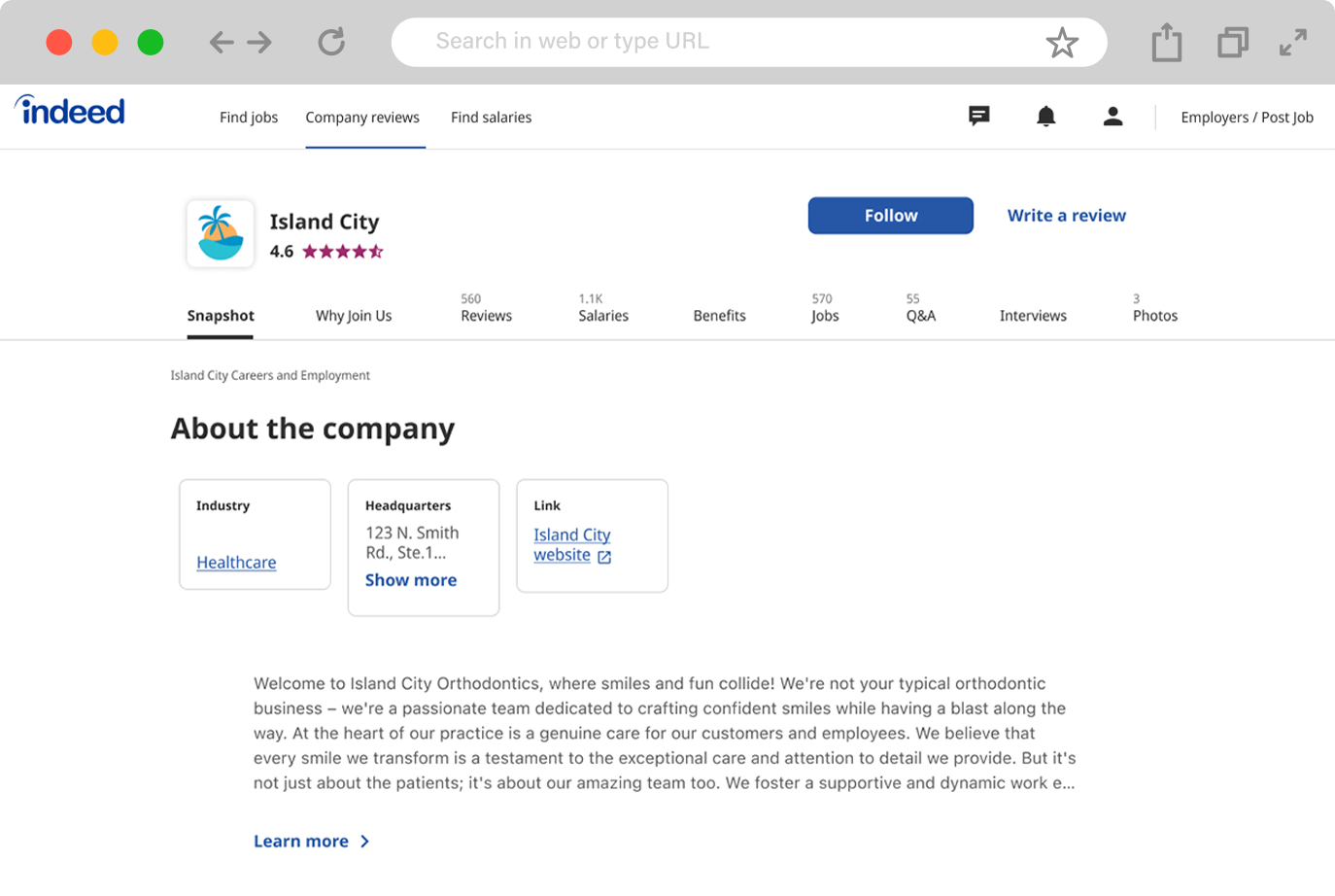
Task: Click the search bar to type a URL
Action: (748, 42)
